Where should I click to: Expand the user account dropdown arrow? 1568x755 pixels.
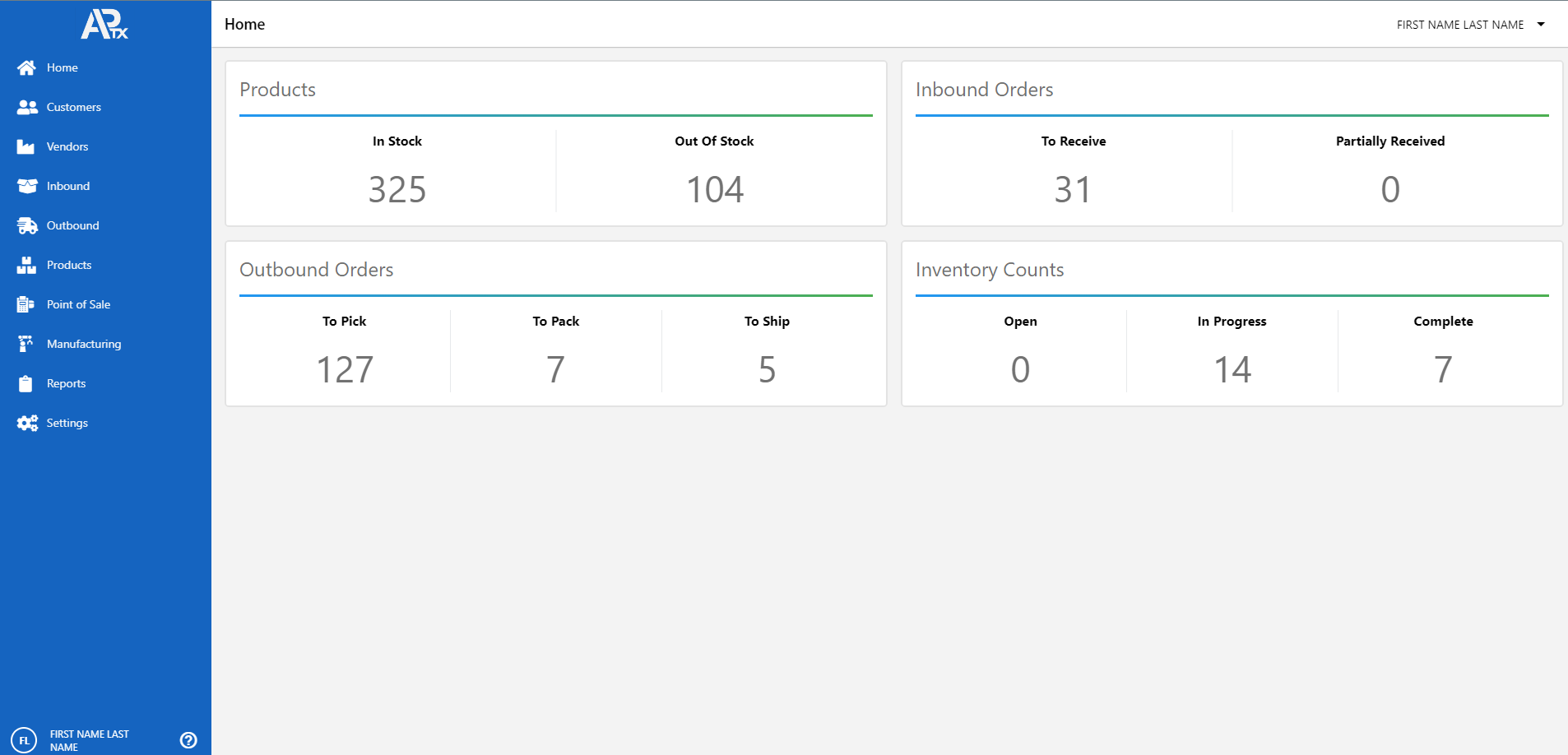click(1541, 25)
